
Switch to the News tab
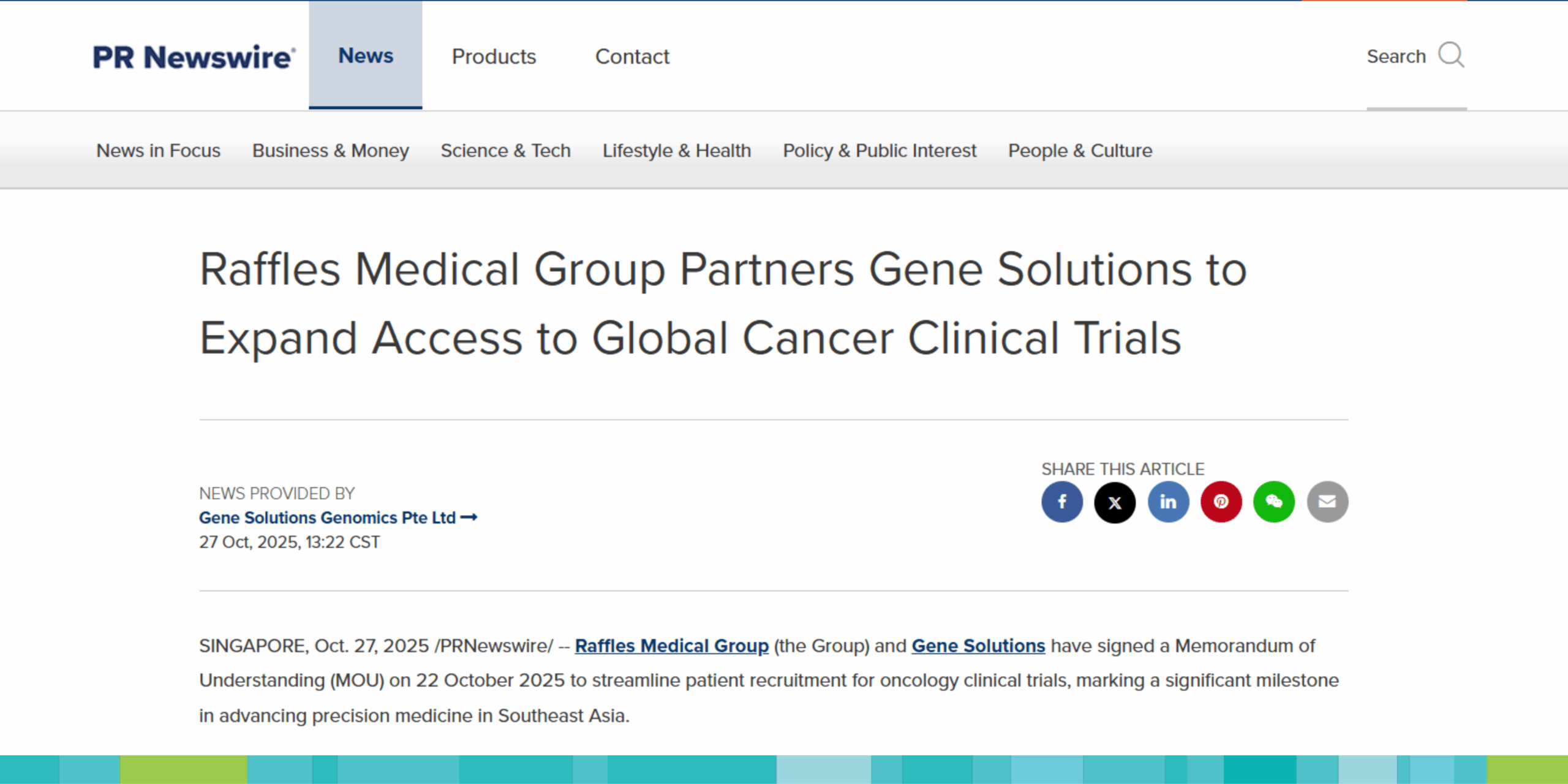pyautogui.click(x=365, y=56)
